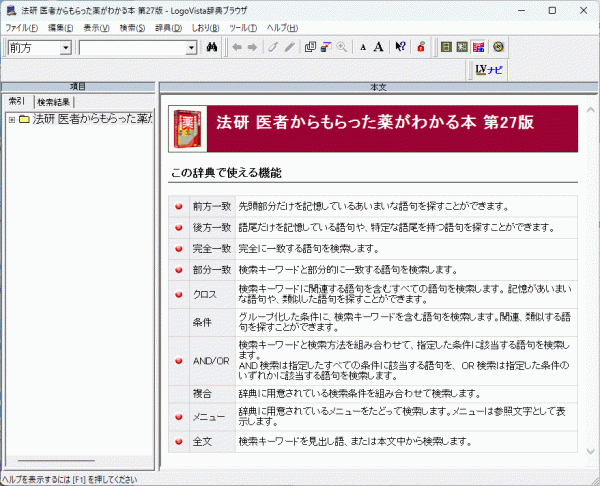Click the red bullet beside クロス

[x=179, y=295]
